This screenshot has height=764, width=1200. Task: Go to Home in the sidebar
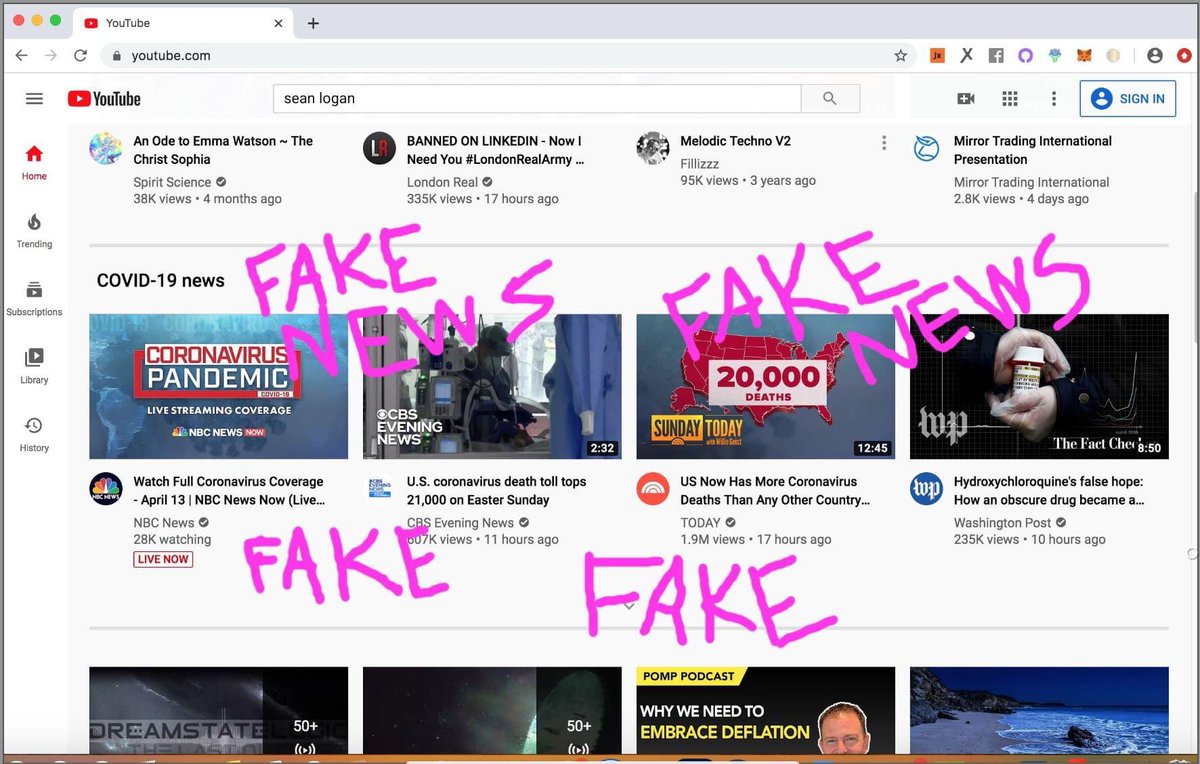tap(34, 162)
